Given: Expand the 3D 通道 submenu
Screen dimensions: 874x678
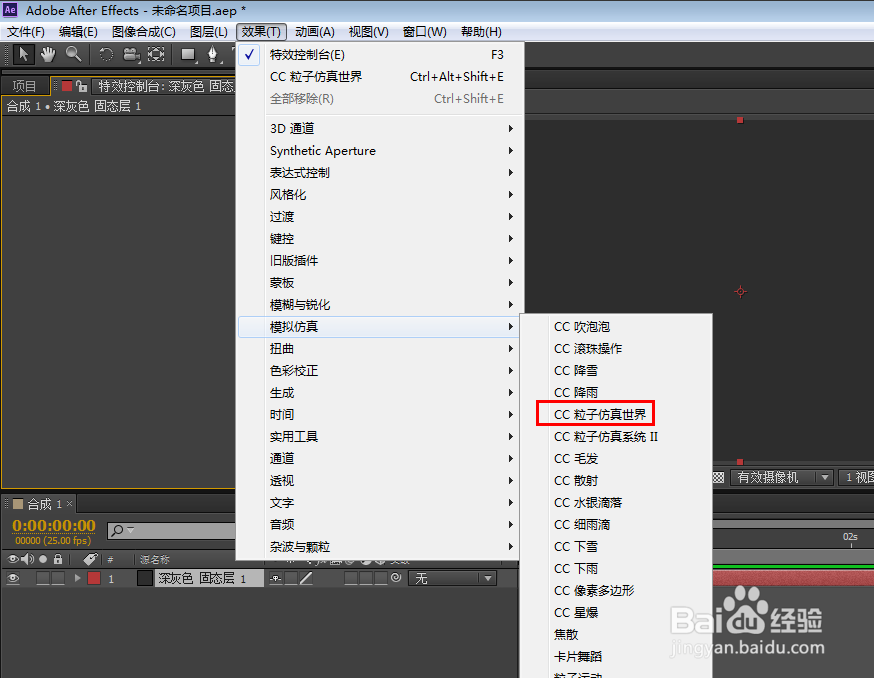Looking at the screenshot, I should pyautogui.click(x=381, y=129).
